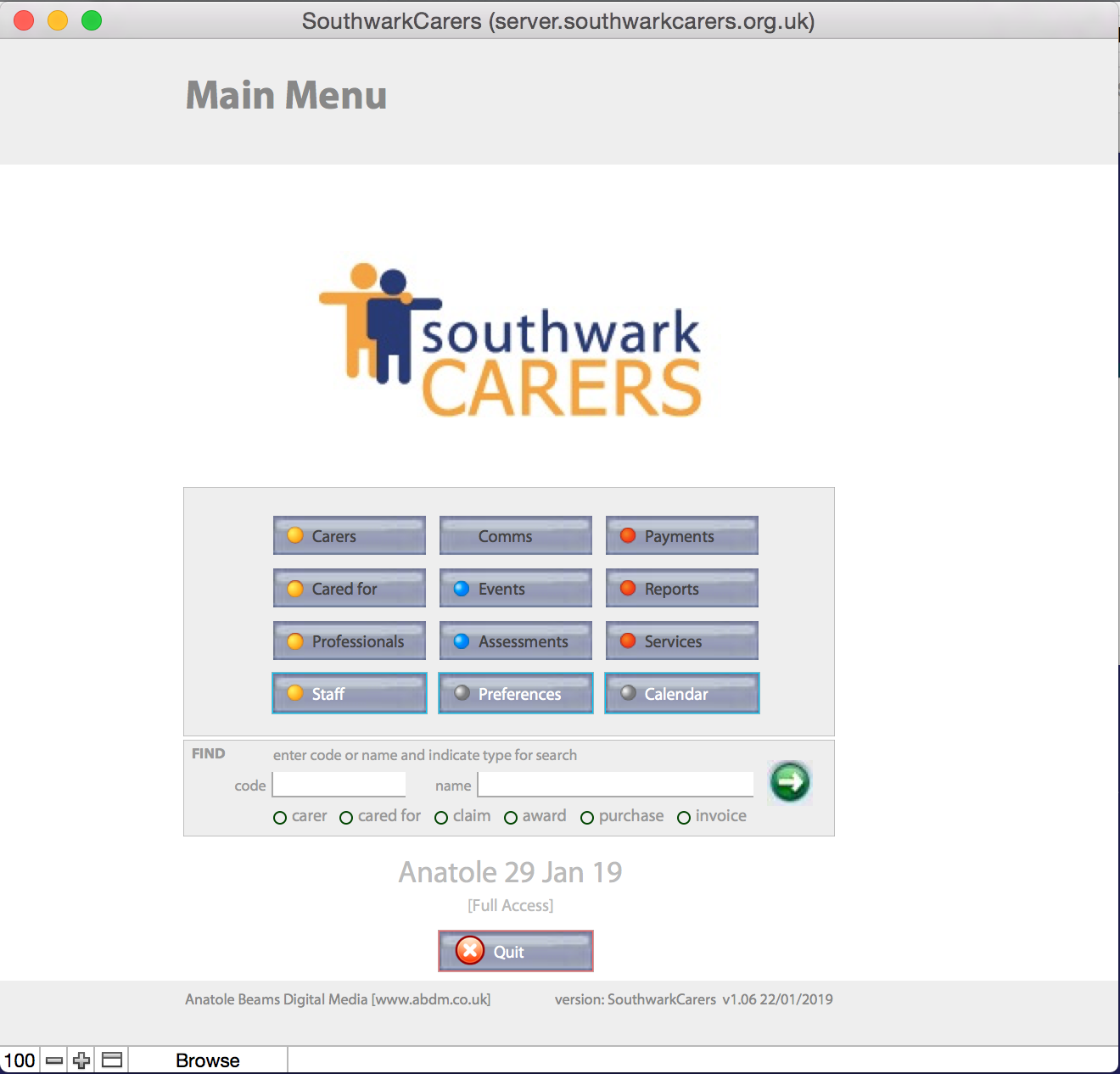The image size is (1120, 1074).
Task: Open the Events section
Action: click(516, 588)
